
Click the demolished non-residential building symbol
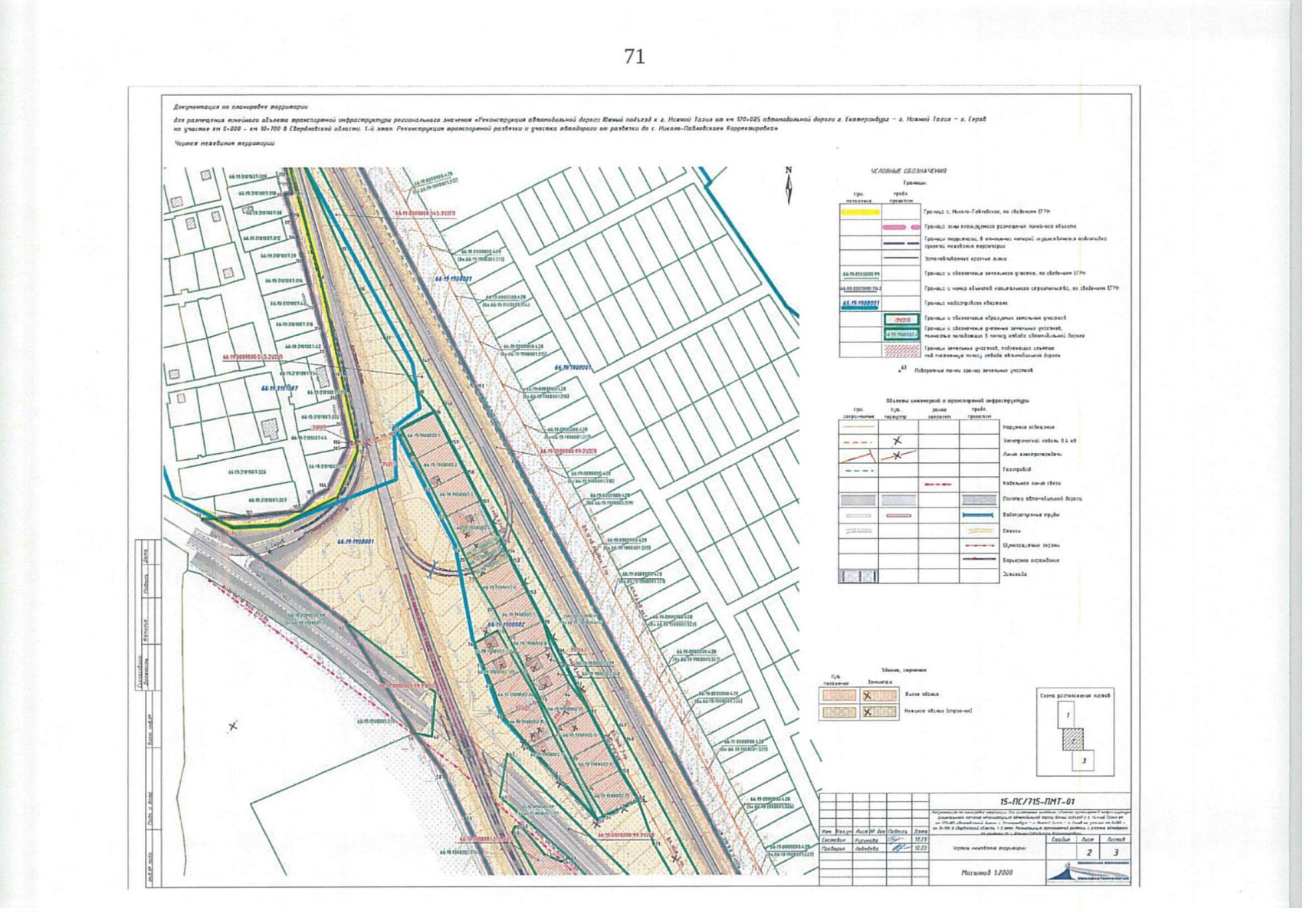[x=878, y=712]
